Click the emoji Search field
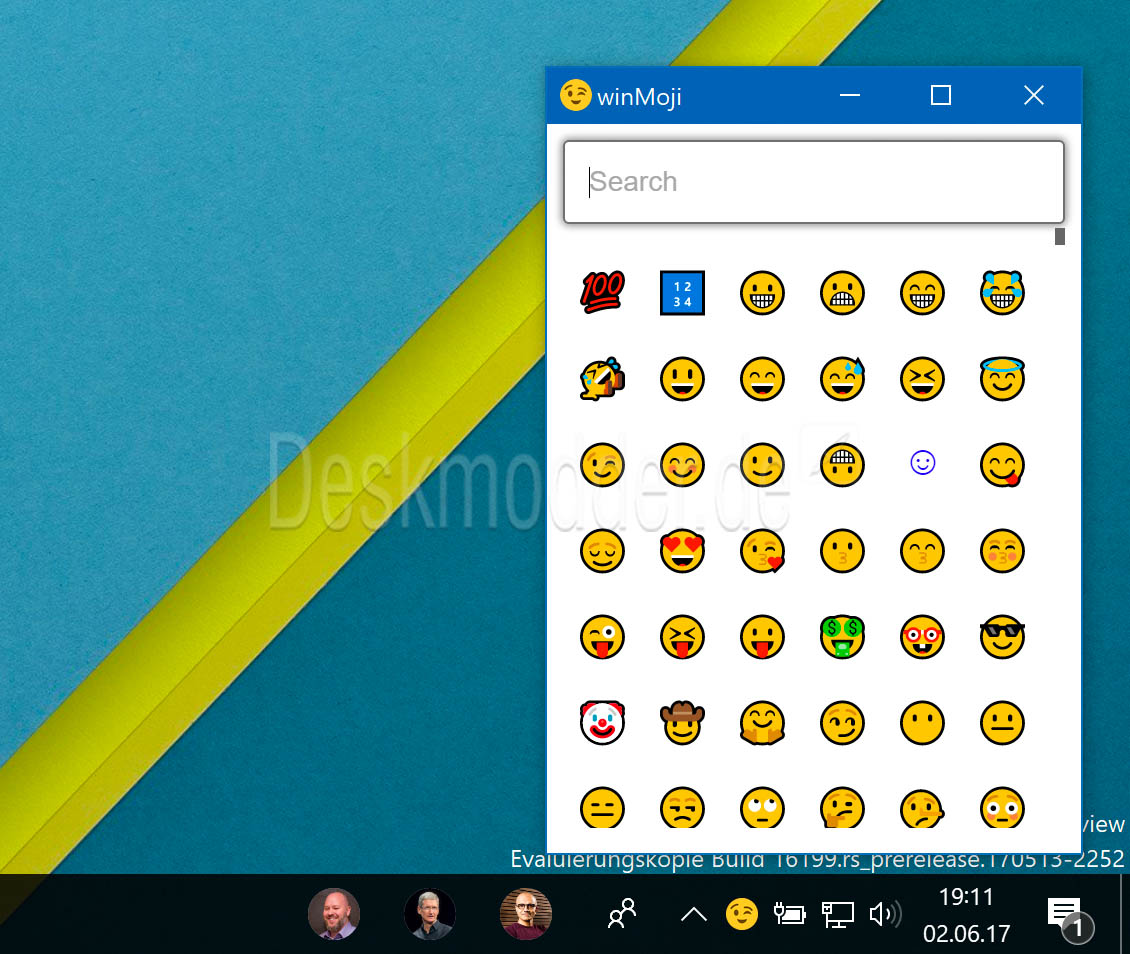The height and width of the screenshot is (954, 1130). (x=814, y=182)
